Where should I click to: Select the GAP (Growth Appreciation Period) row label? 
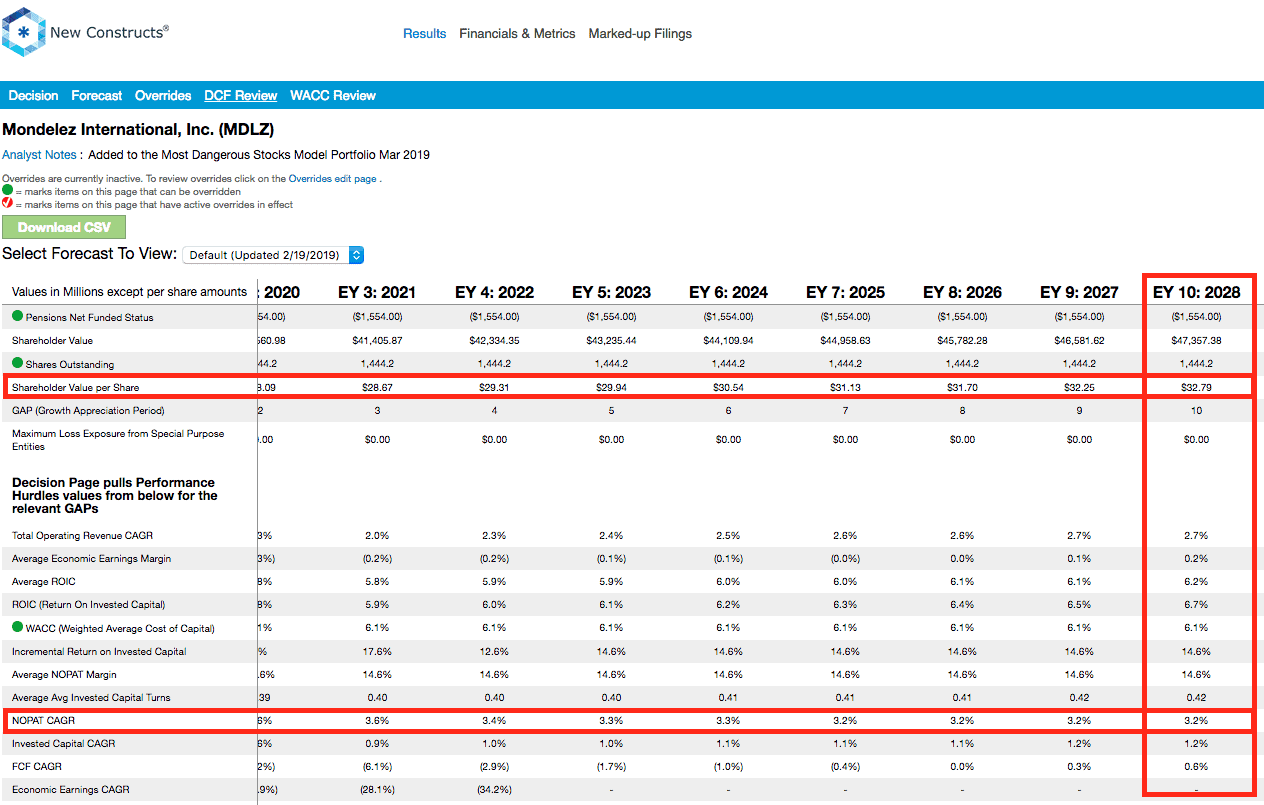pyautogui.click(x=88, y=411)
